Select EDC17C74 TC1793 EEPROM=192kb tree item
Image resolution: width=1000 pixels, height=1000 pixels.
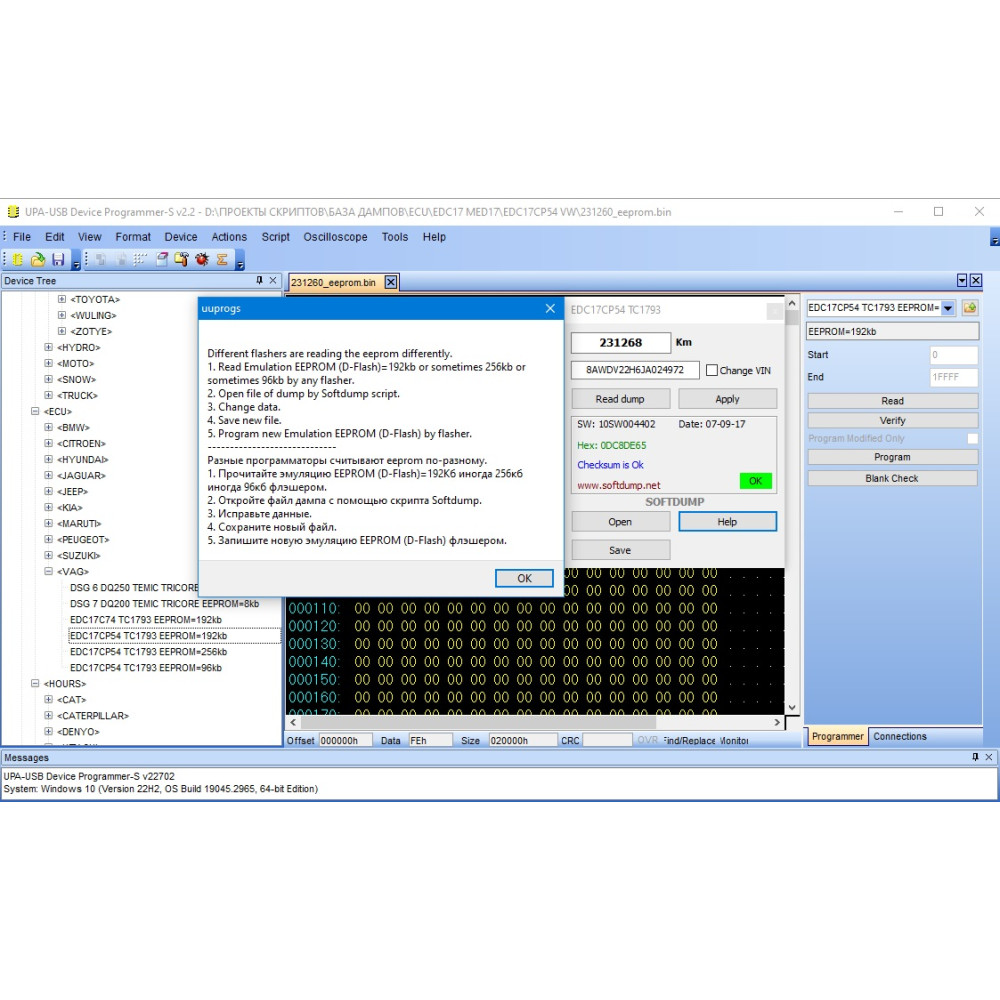[x=145, y=619]
